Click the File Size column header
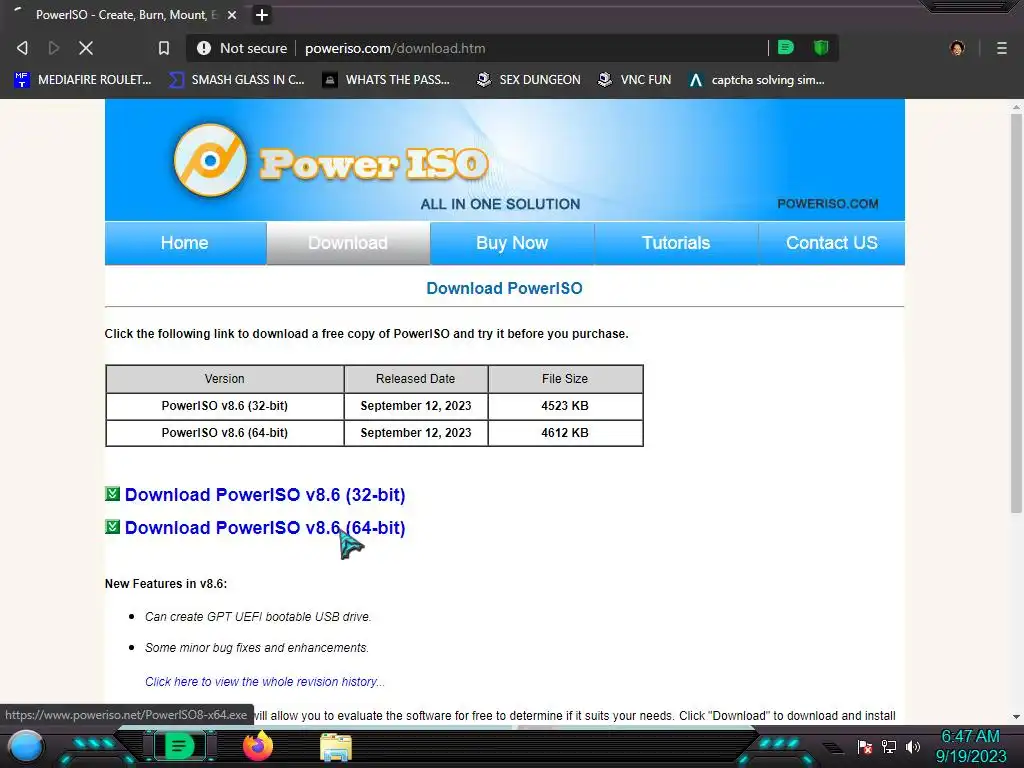This screenshot has height=768, width=1024. (565, 379)
